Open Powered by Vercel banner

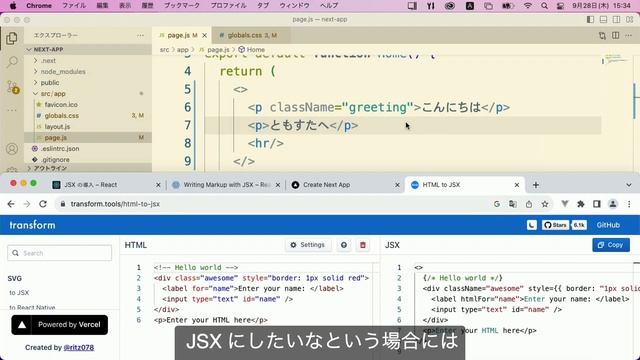(60, 325)
